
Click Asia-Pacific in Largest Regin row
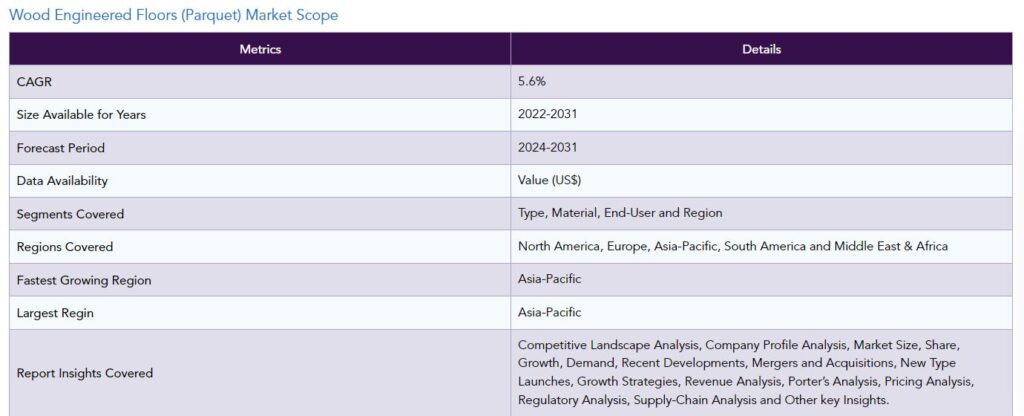549,312
